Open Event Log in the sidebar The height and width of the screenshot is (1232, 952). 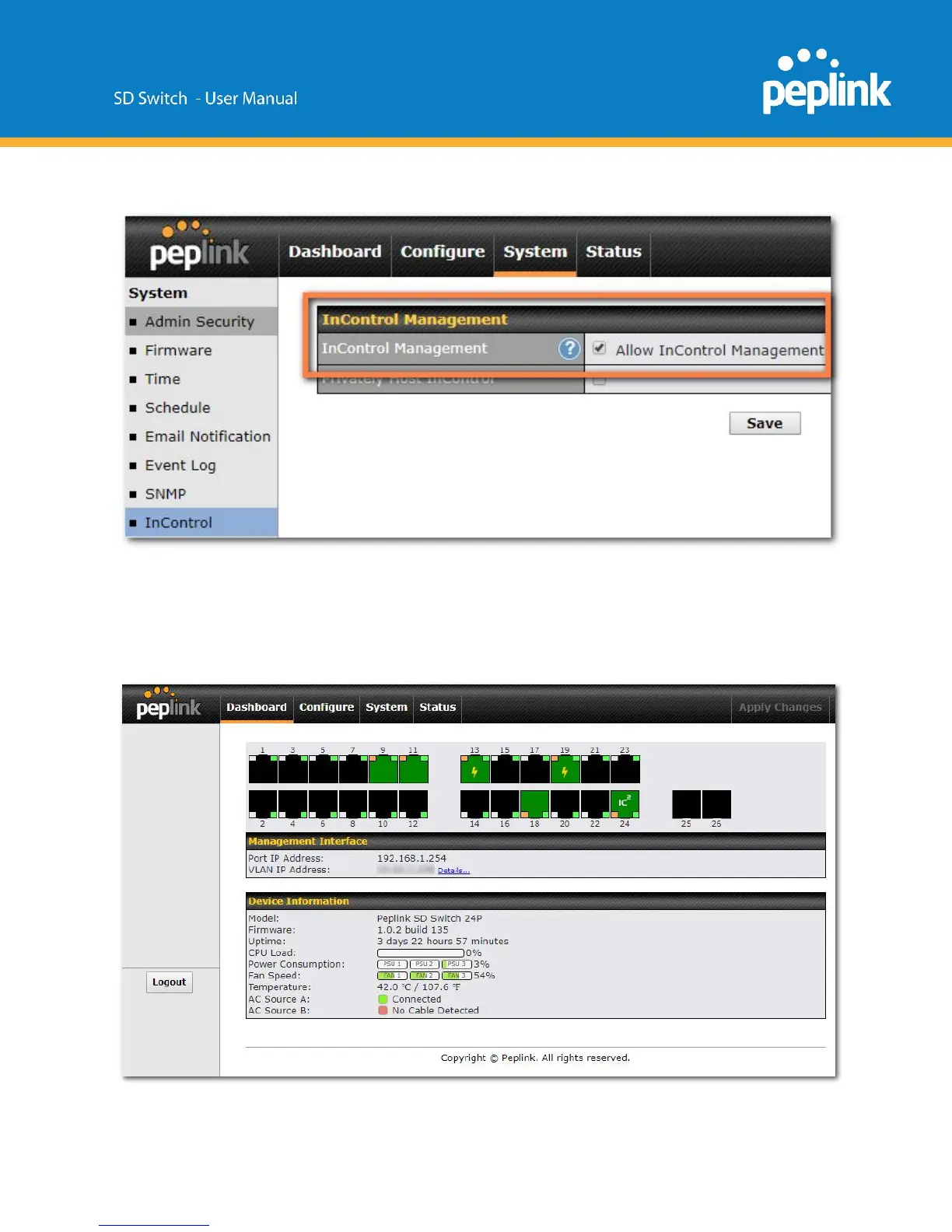(x=201, y=466)
